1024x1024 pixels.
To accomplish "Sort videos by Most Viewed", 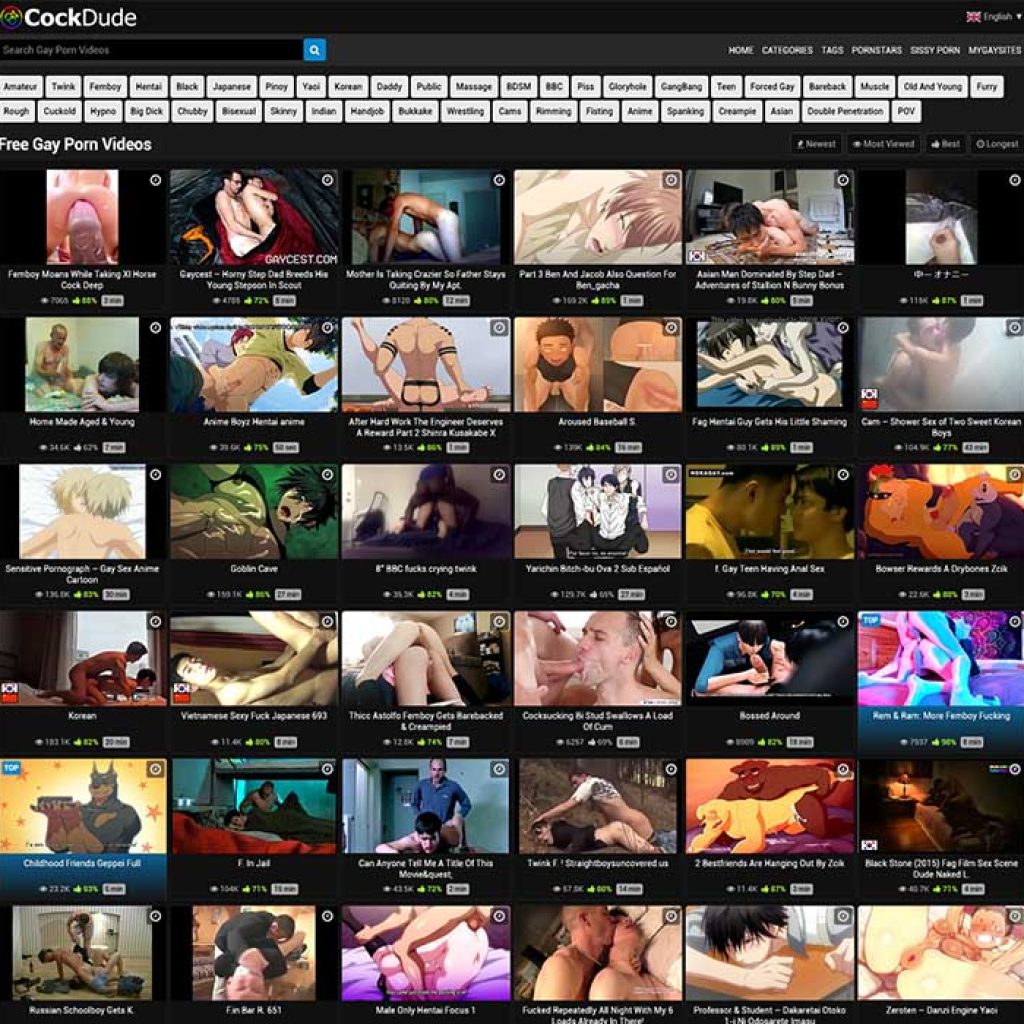I will tap(883, 144).
